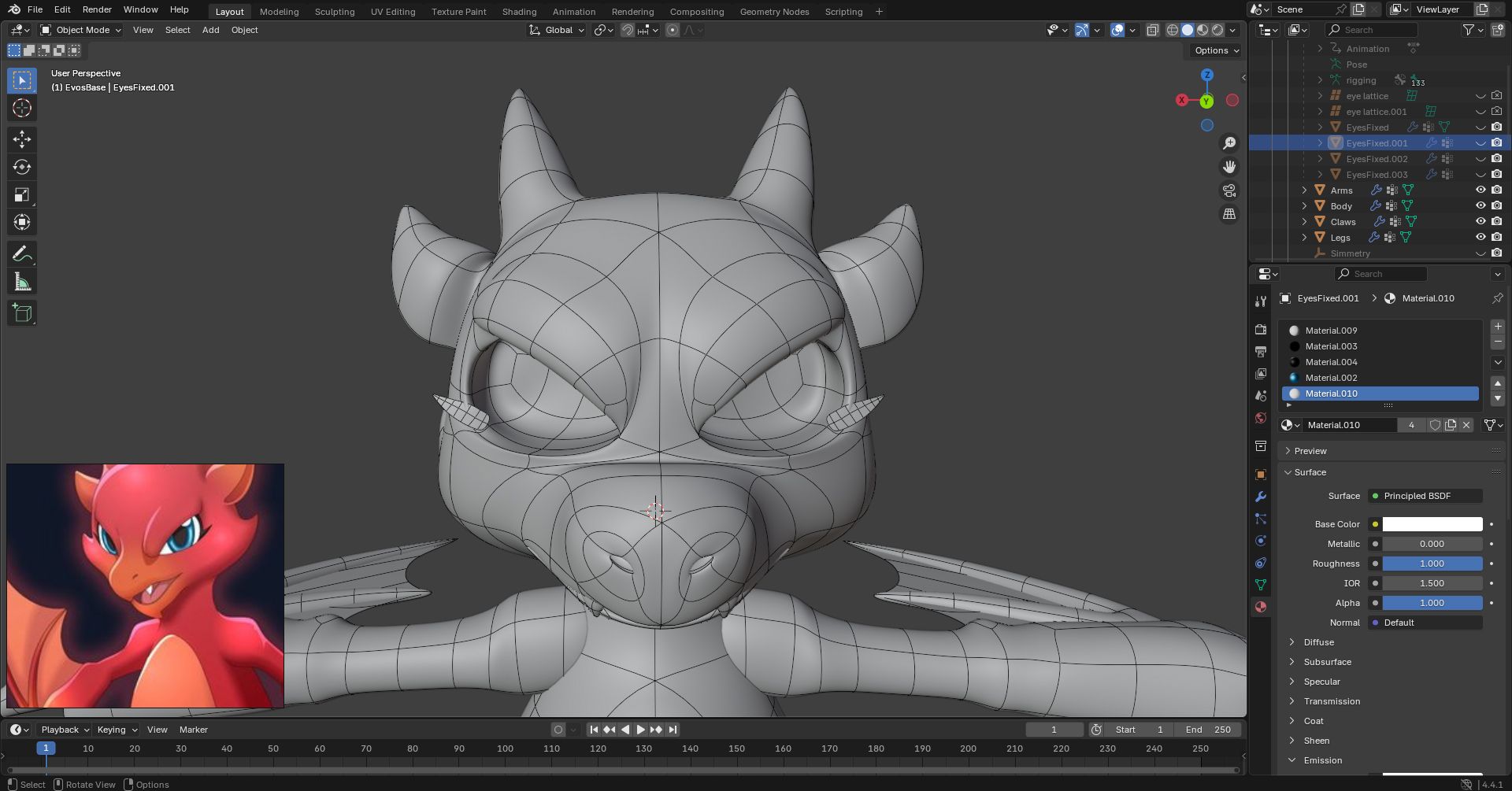Expand the Arms tree item
This screenshot has width=1512, height=791.
[x=1304, y=190]
